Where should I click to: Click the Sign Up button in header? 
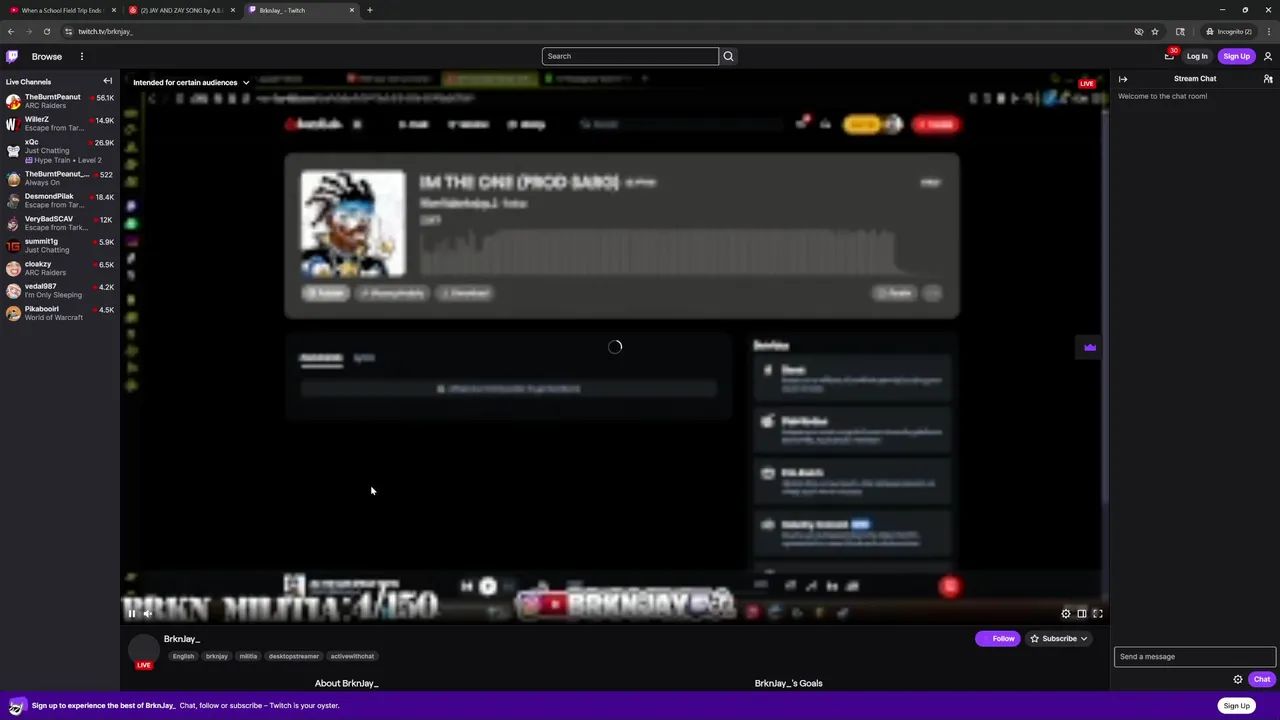1236,56
